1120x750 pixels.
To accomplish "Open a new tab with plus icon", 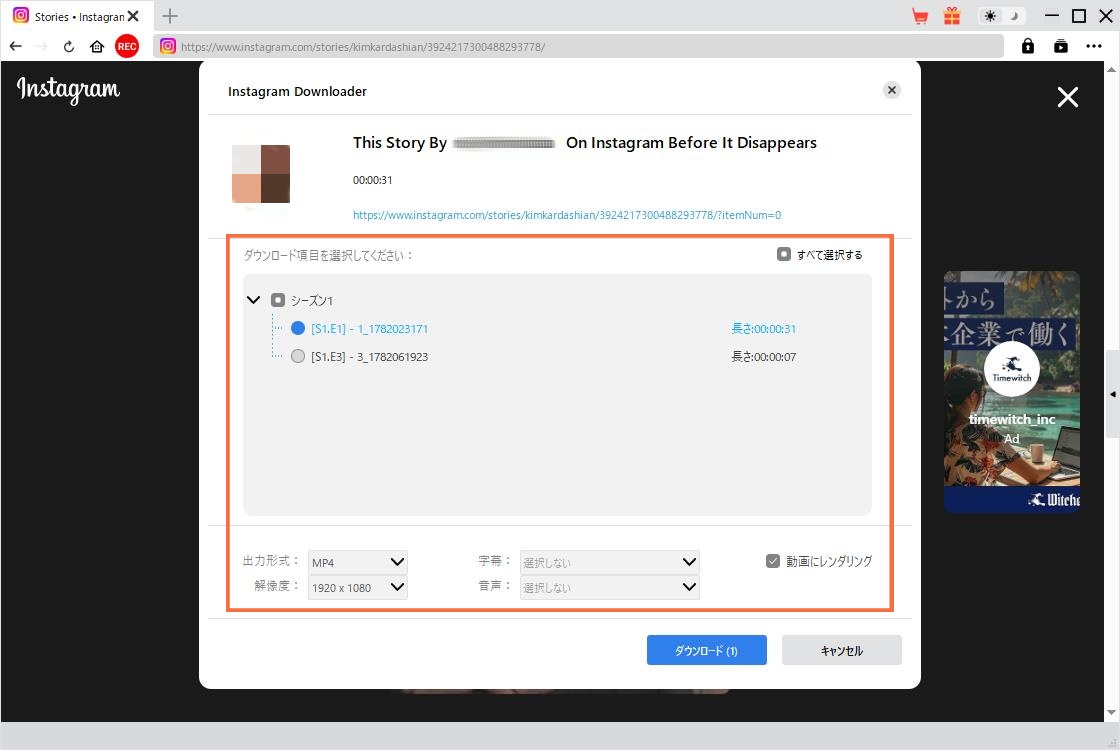I will click(x=170, y=16).
